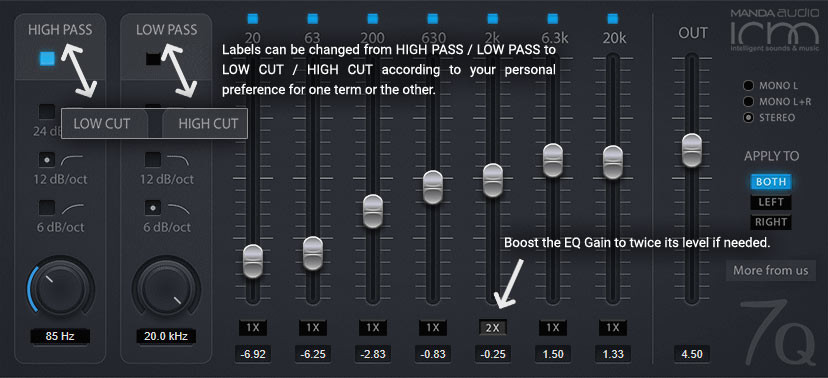This screenshot has width=828, height=378.
Task: Toggle the 6.3k band enable LED
Action: [552, 19]
